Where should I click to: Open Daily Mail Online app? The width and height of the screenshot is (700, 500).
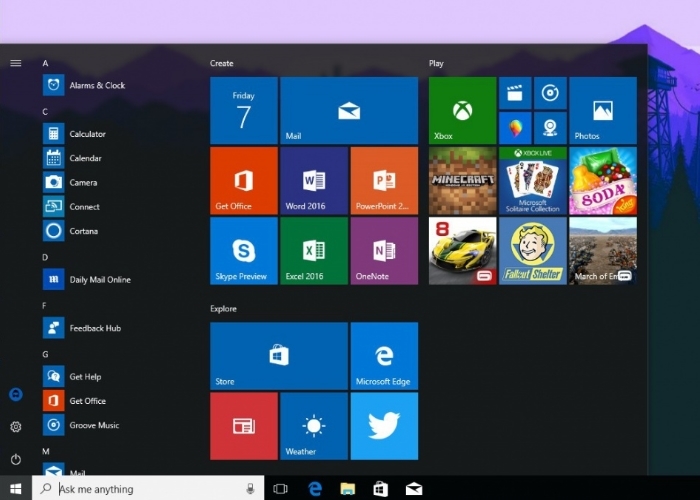pyautogui.click(x=87, y=279)
